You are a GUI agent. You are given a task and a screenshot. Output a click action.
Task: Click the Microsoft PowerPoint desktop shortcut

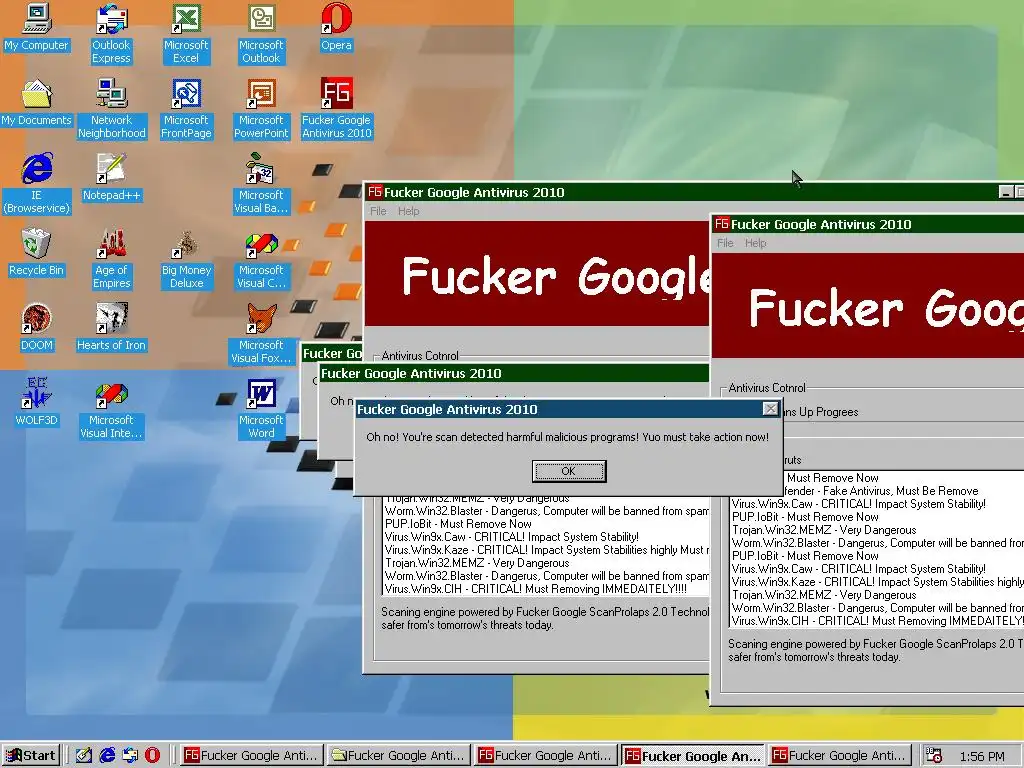(261, 109)
